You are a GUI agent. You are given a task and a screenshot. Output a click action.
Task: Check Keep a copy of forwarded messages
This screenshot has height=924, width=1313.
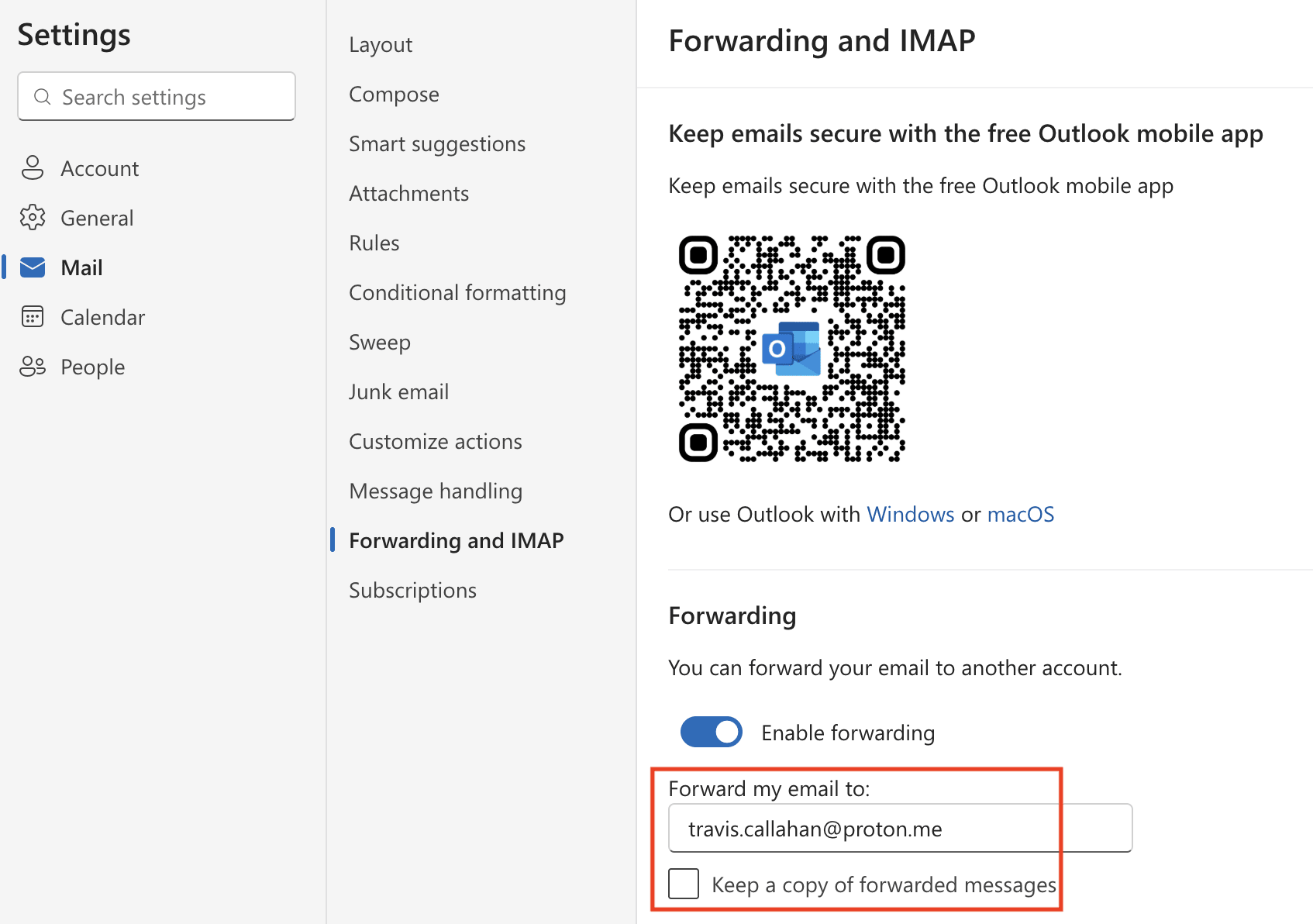[684, 884]
